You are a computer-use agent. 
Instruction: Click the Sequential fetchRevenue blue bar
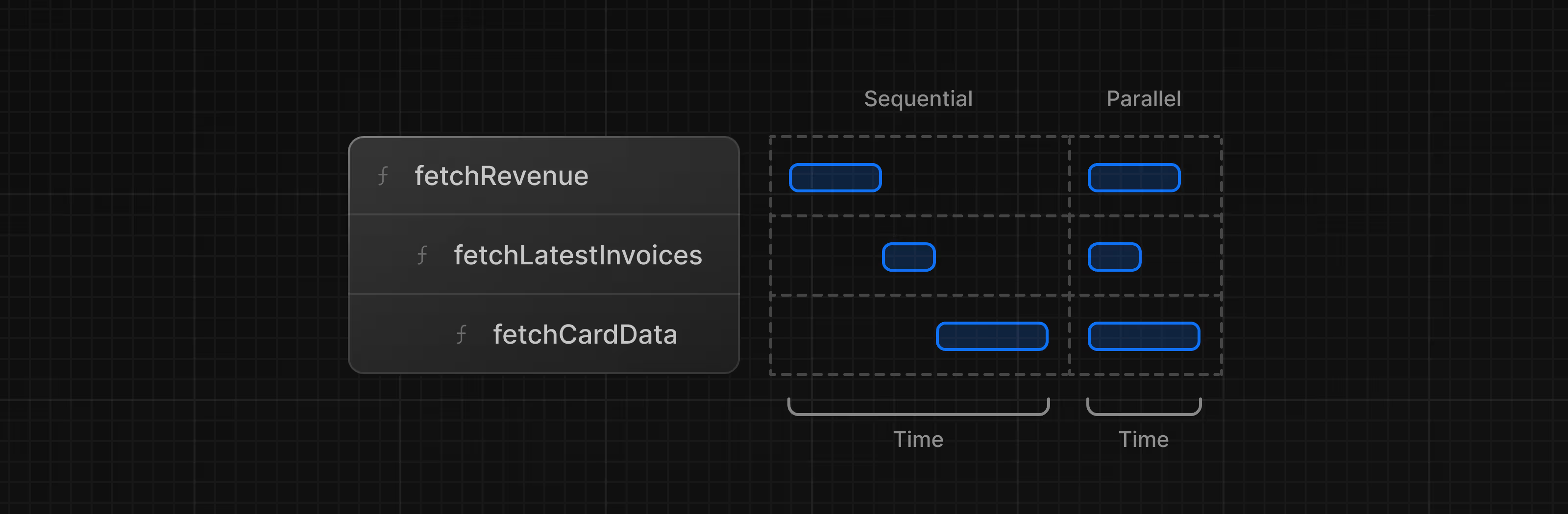[x=835, y=178]
